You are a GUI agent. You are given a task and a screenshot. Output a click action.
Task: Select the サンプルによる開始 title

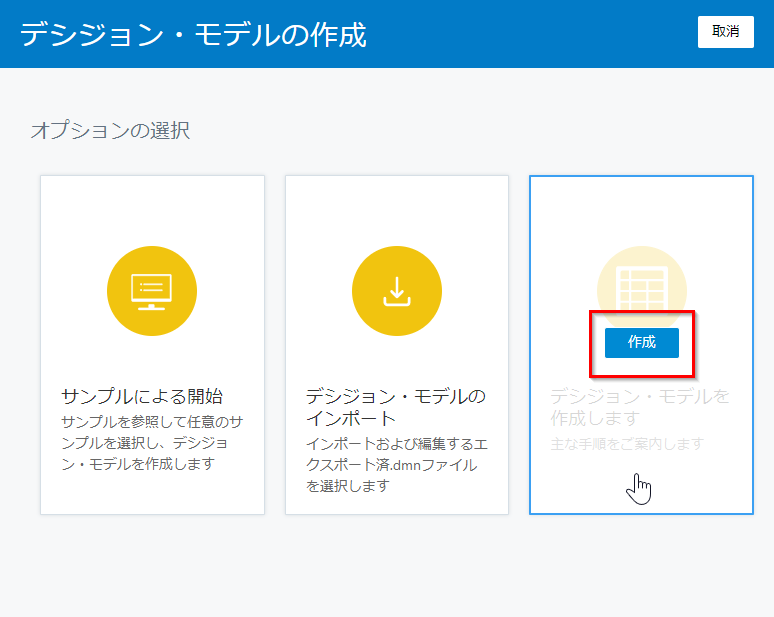(141, 396)
